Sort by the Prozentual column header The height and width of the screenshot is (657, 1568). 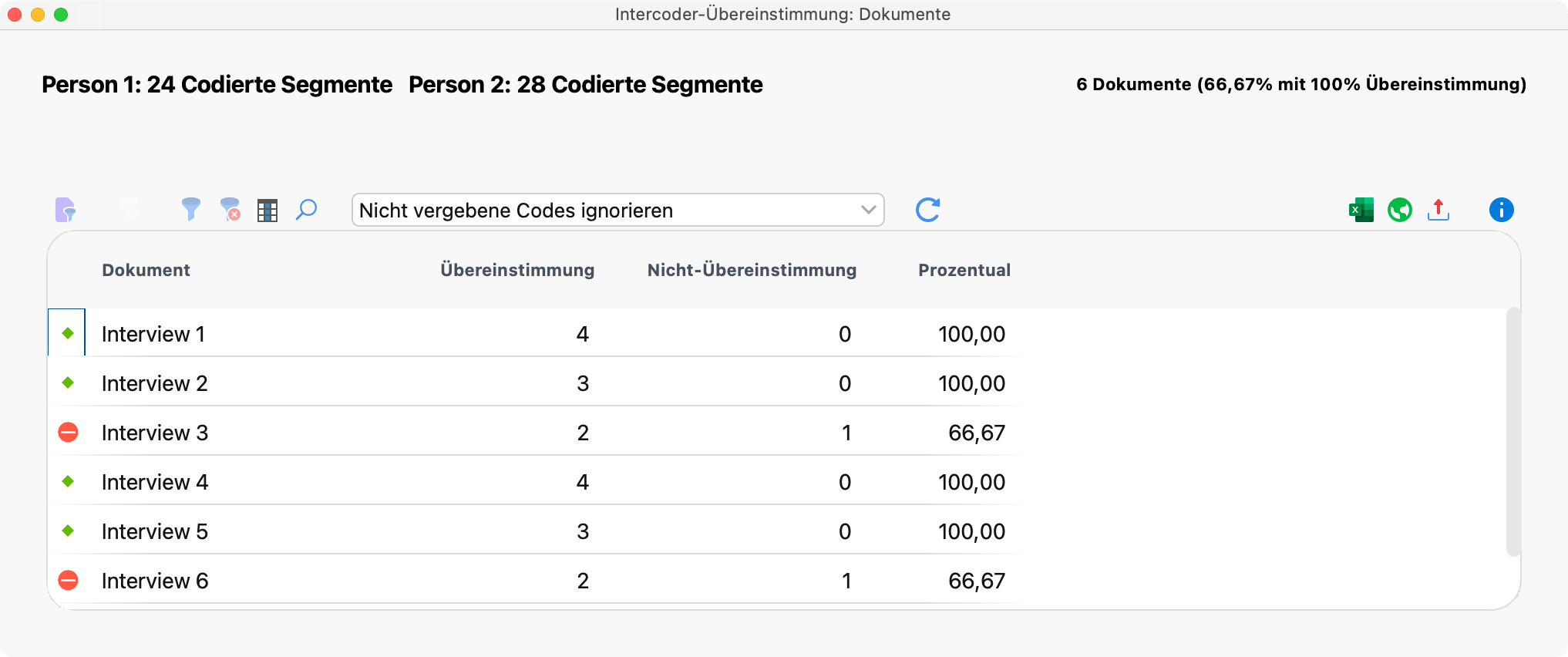[964, 270]
